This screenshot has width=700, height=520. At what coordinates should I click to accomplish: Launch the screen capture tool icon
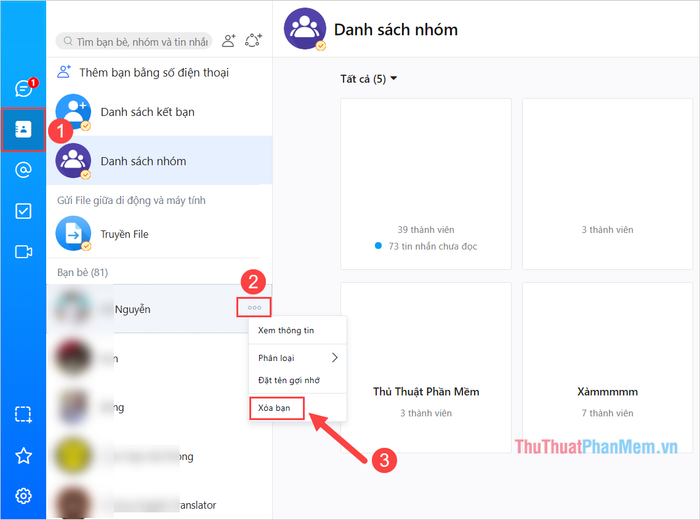[23, 415]
